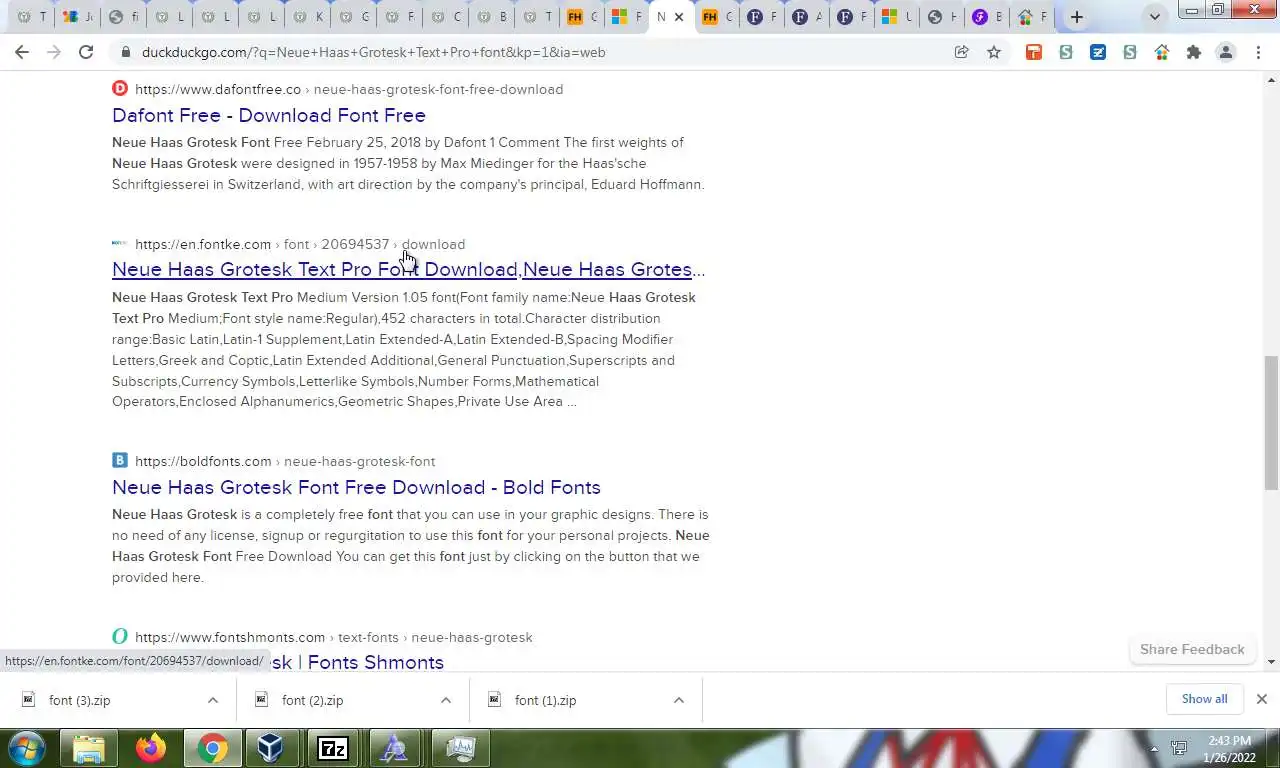Open the puzzle-piece Extensions menu
Screen dimensions: 1280x768
[1194, 52]
